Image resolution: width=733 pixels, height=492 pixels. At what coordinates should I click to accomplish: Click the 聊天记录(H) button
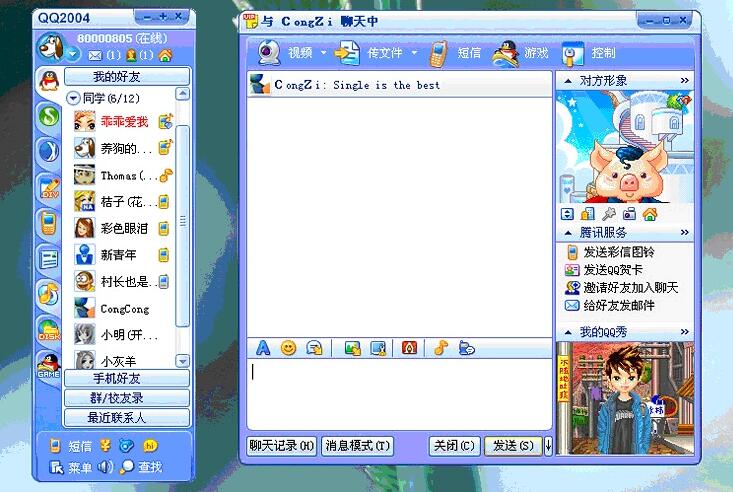click(281, 446)
